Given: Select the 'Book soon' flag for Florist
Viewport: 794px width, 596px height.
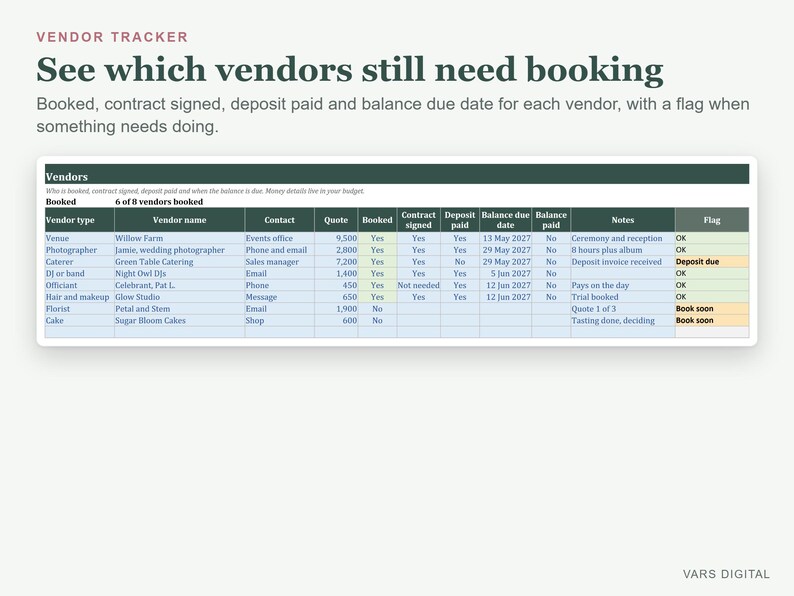Looking at the screenshot, I should click(712, 308).
